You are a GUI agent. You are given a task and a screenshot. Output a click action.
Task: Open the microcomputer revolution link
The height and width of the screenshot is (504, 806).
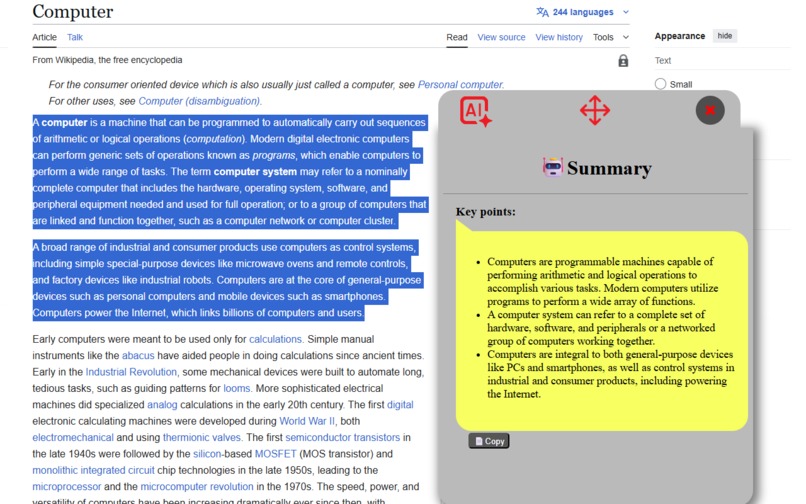pyautogui.click(x=197, y=487)
